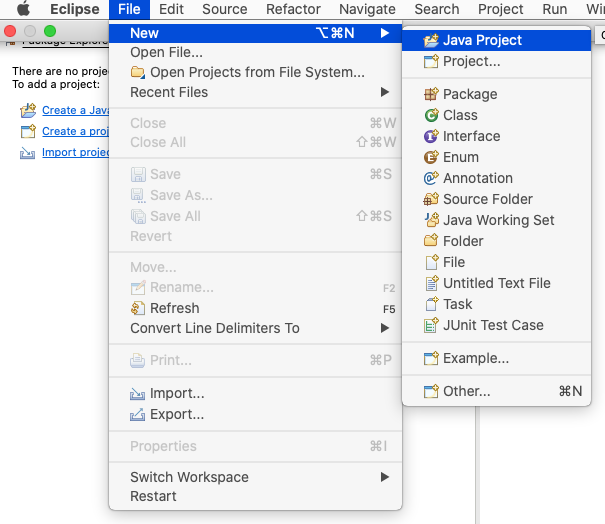Click the purple Interface icon

click(x=431, y=136)
